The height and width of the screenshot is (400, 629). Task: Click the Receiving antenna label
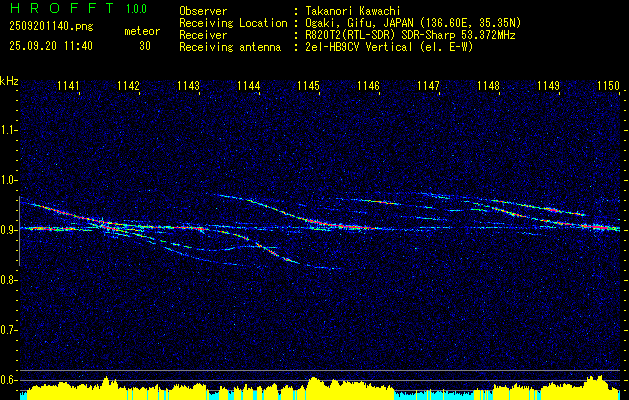230,47
